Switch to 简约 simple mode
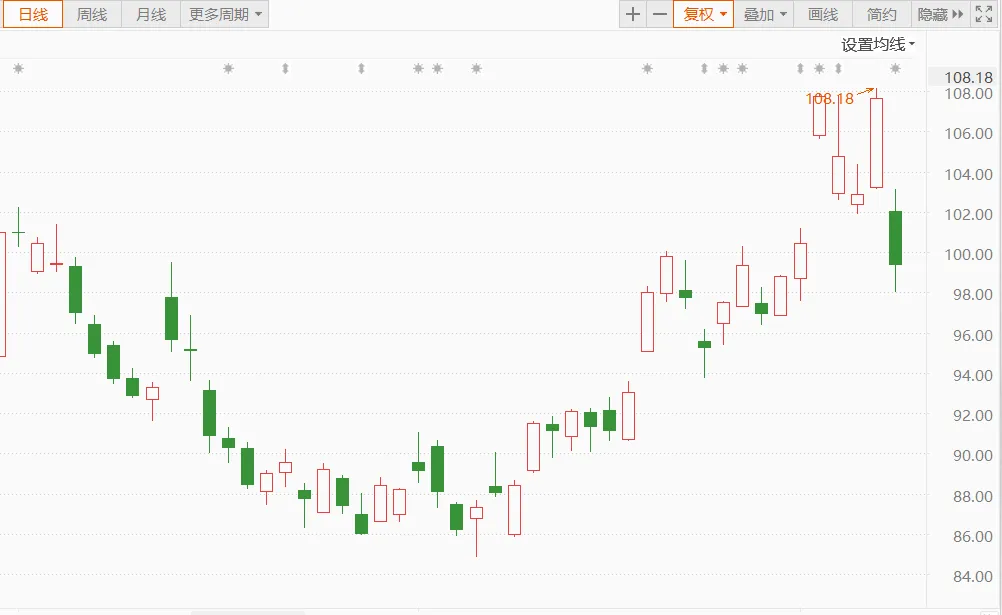This screenshot has height=615, width=1002. [882, 14]
